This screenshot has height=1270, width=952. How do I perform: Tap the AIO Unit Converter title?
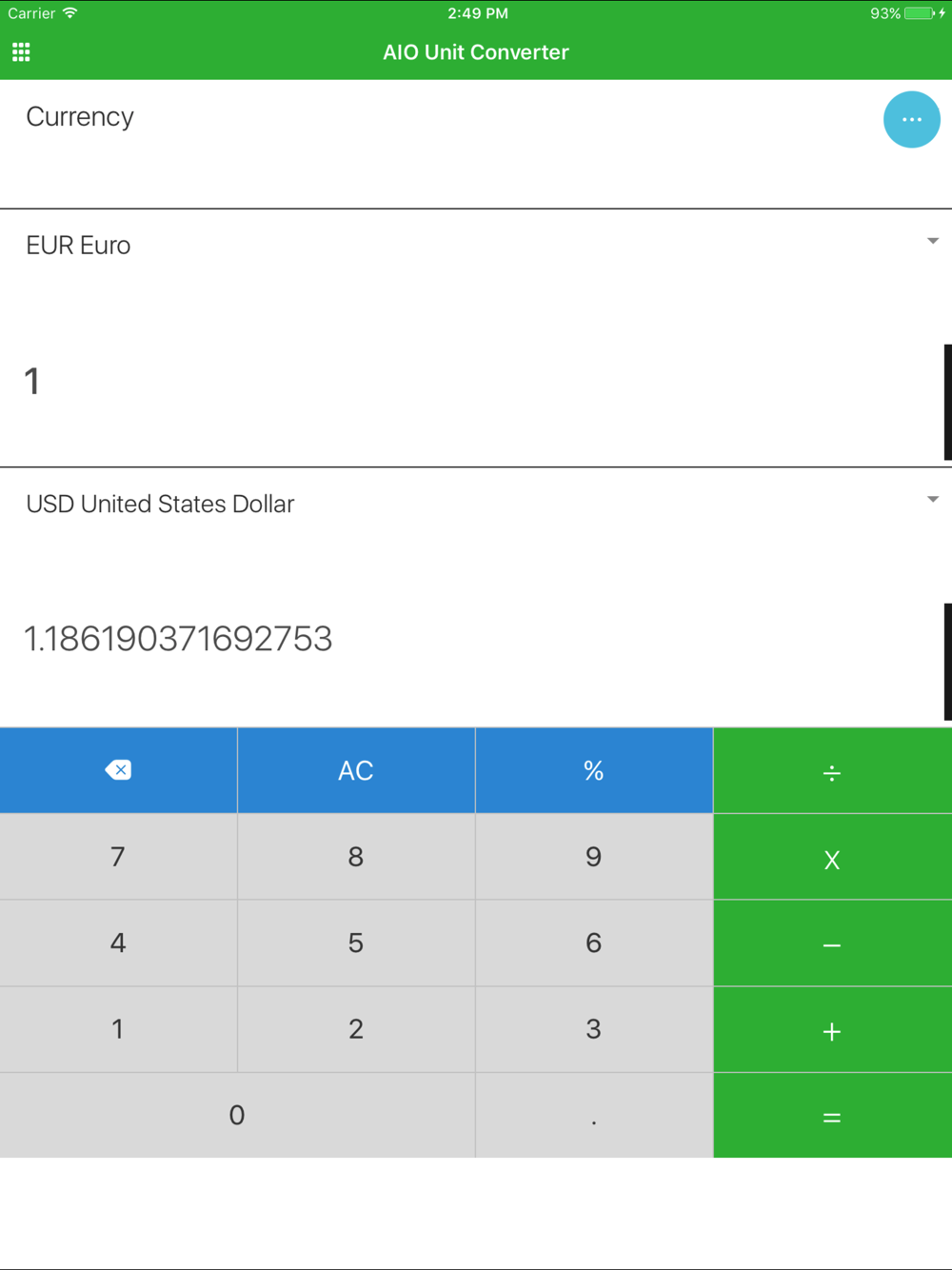pos(476,52)
